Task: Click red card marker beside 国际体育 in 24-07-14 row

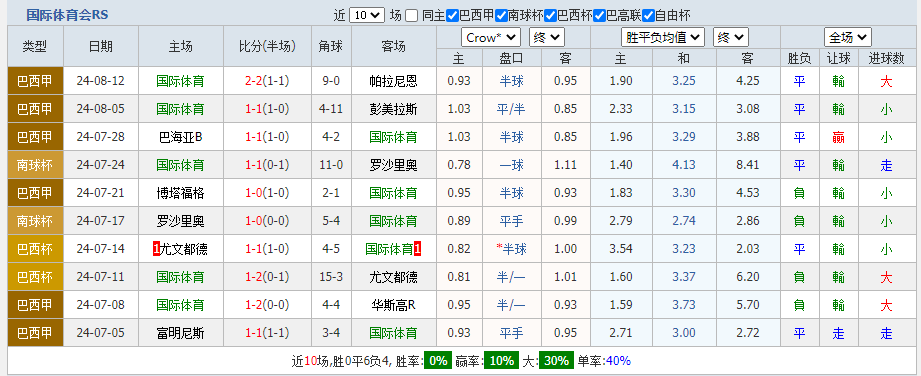Action: coord(417,249)
